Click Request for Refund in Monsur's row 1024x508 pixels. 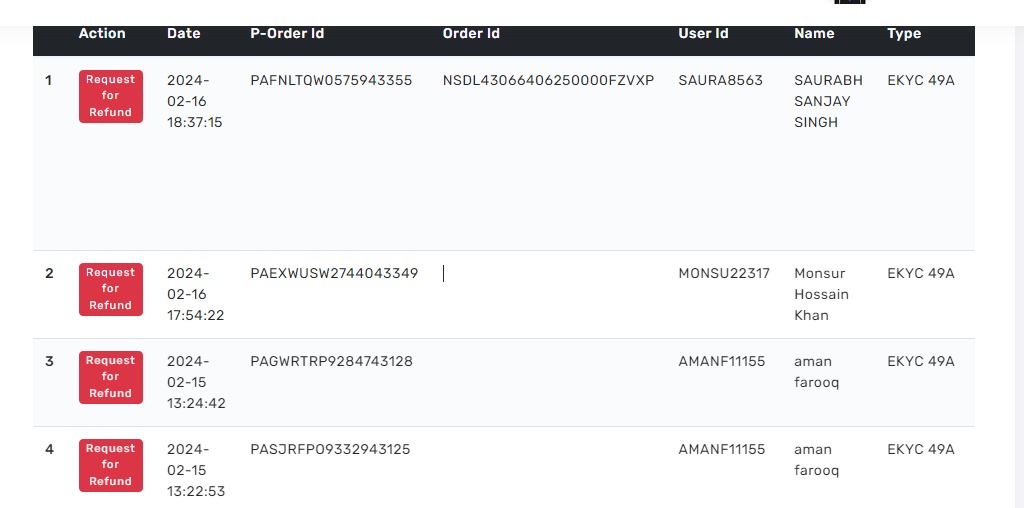pos(110,289)
